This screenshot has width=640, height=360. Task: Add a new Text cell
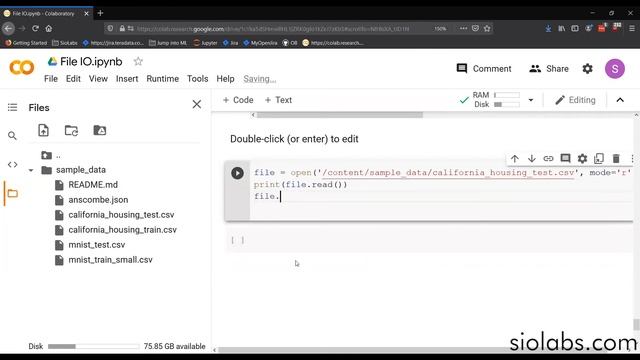(278, 100)
